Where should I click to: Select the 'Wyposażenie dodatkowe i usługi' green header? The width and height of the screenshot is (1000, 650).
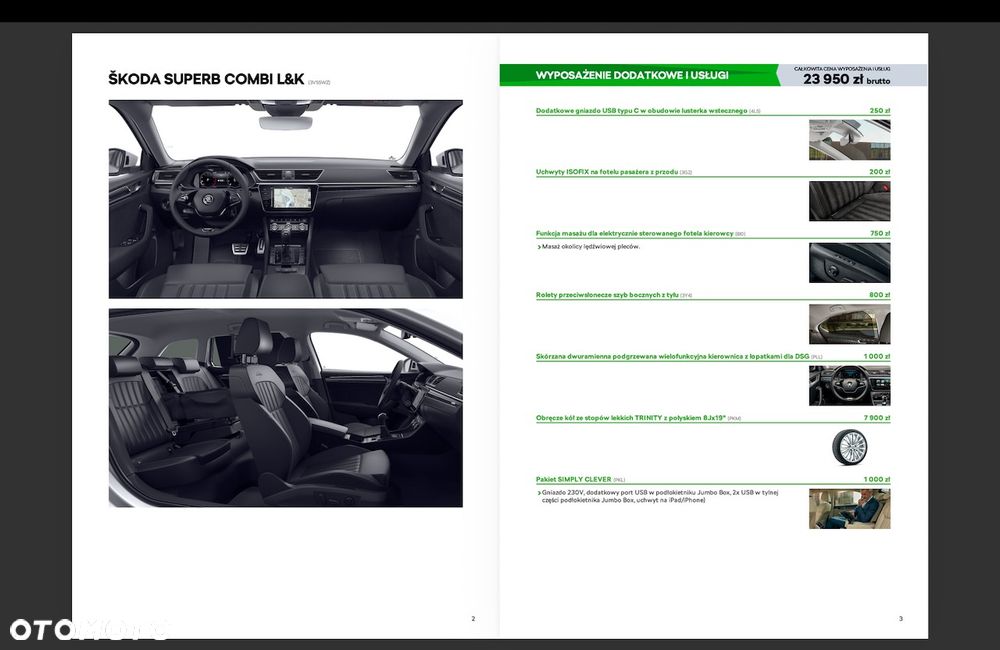pos(639,75)
